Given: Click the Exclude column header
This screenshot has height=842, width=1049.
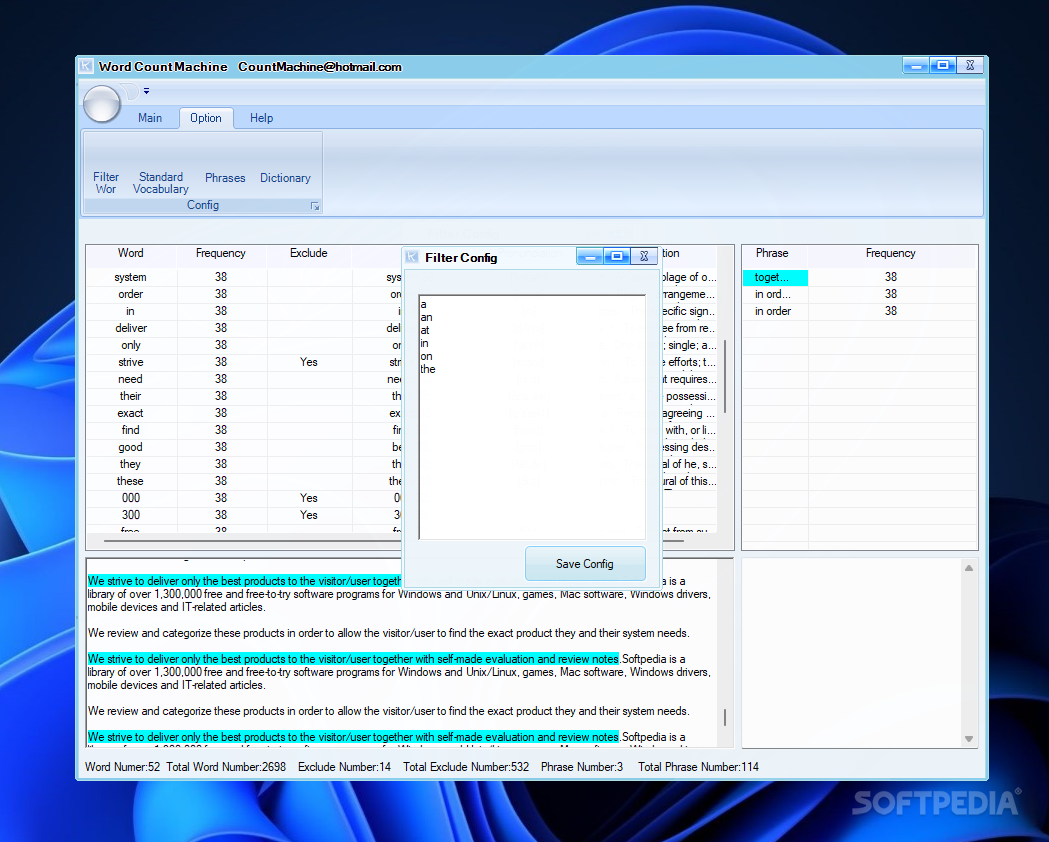Looking at the screenshot, I should click(308, 253).
